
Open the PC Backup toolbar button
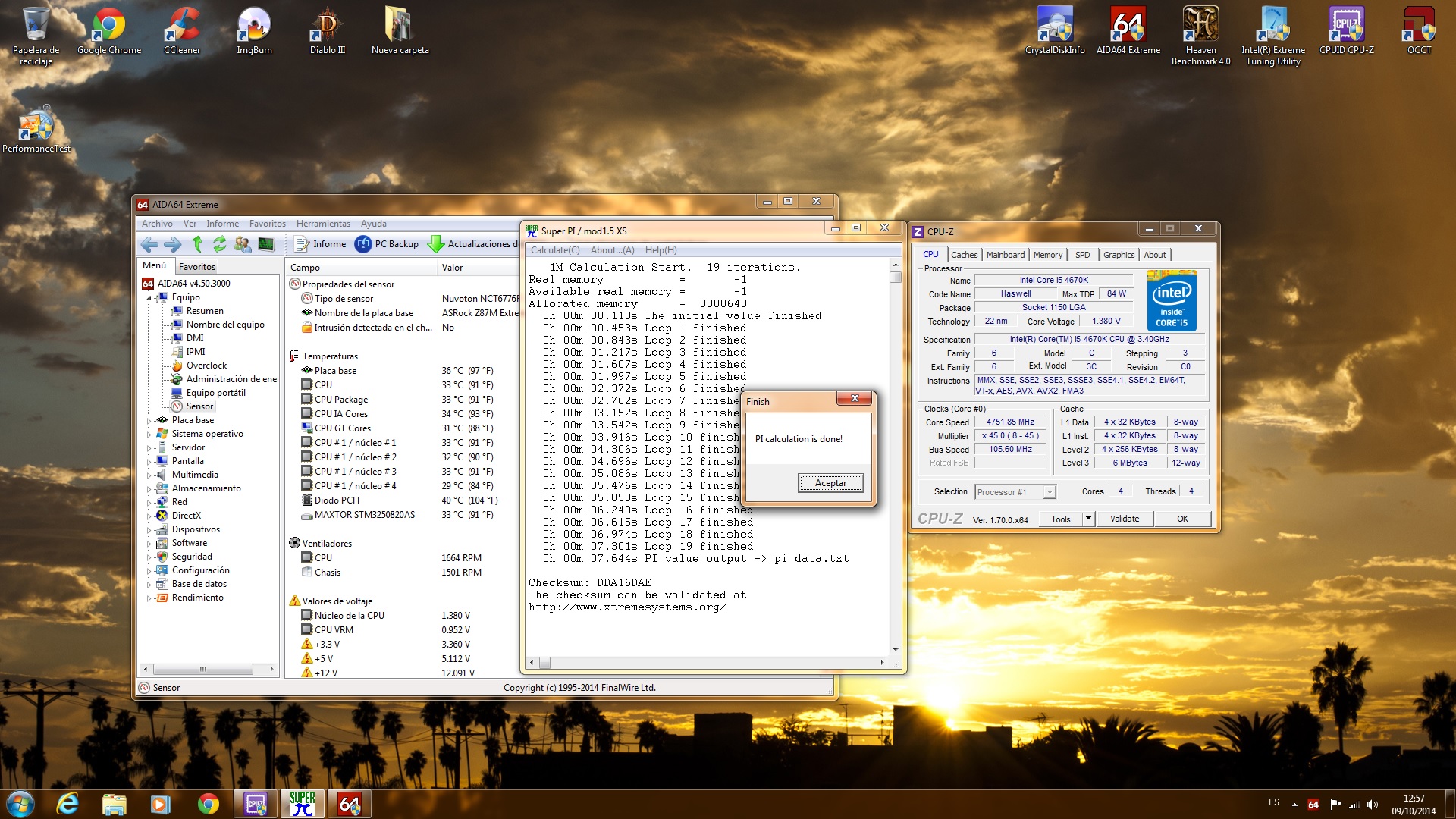pos(387,244)
